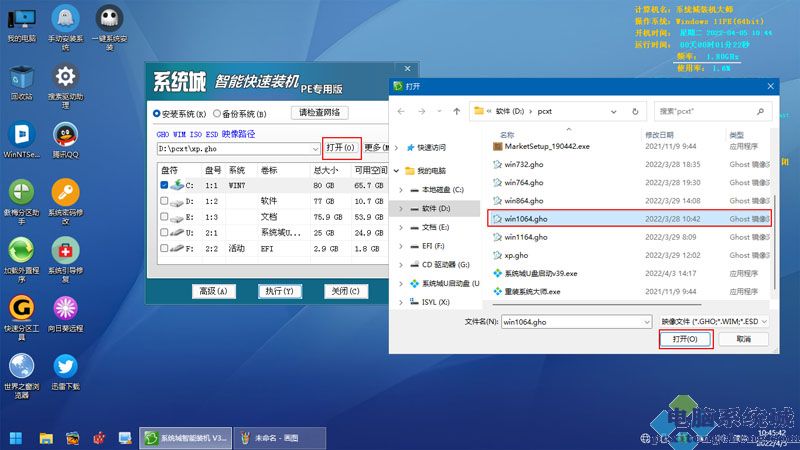Screen dimensions: 800x450
Task: Uncheck the C: drive checkbox
Action: (164, 185)
